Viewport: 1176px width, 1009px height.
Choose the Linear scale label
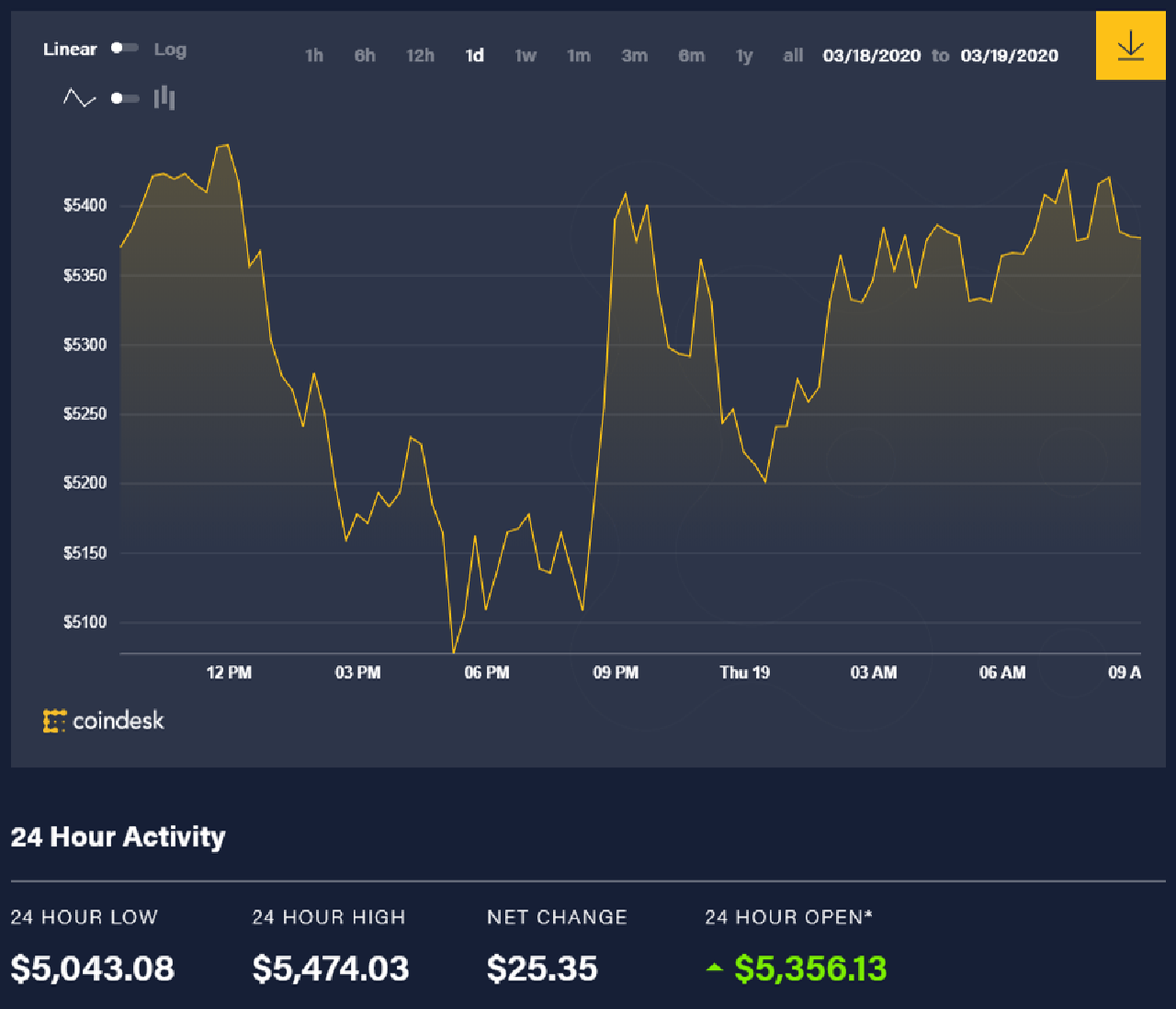point(70,50)
